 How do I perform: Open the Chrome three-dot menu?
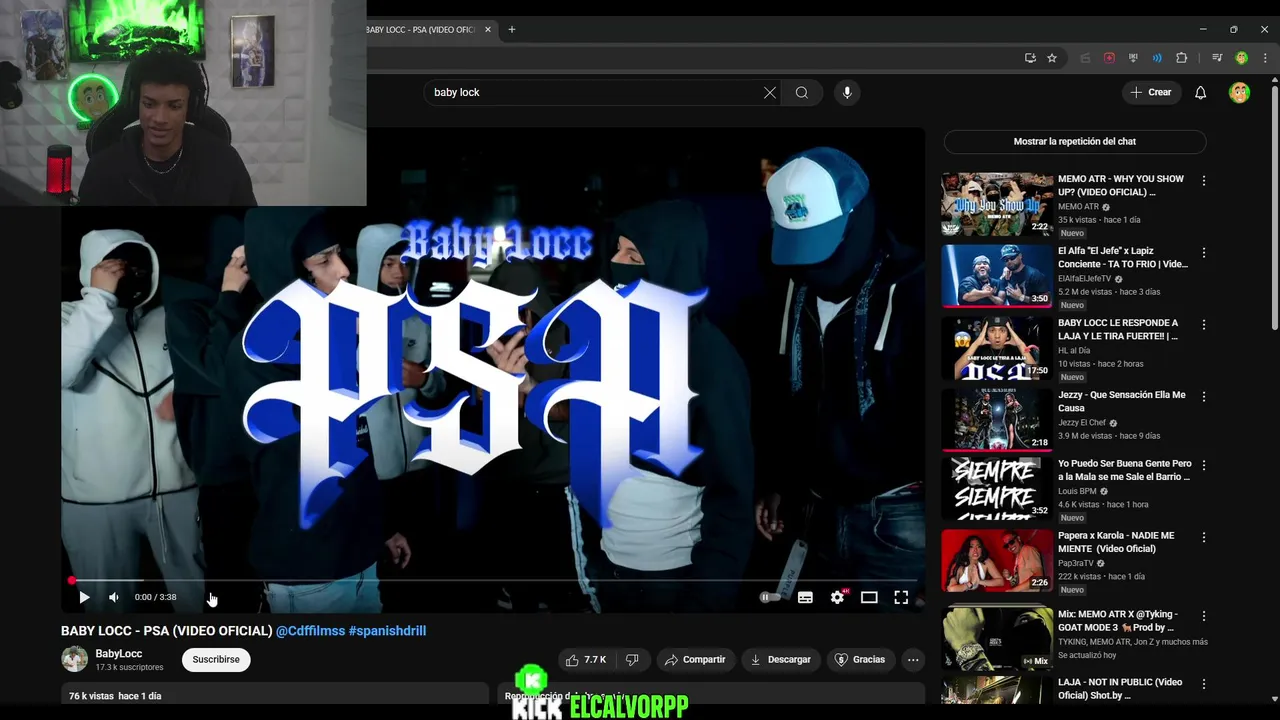pyautogui.click(x=1265, y=58)
